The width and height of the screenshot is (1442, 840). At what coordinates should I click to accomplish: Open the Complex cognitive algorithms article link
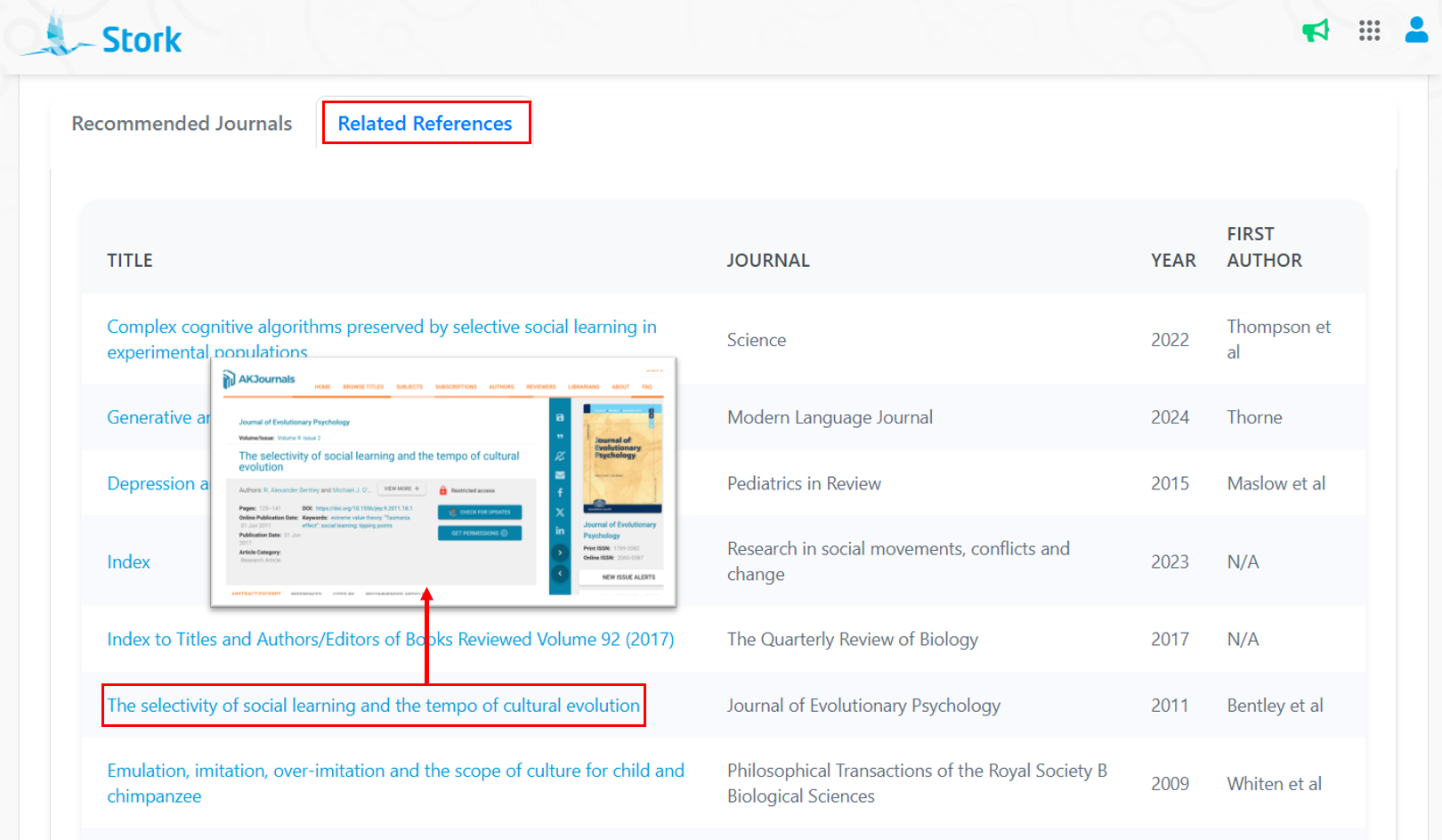click(381, 327)
